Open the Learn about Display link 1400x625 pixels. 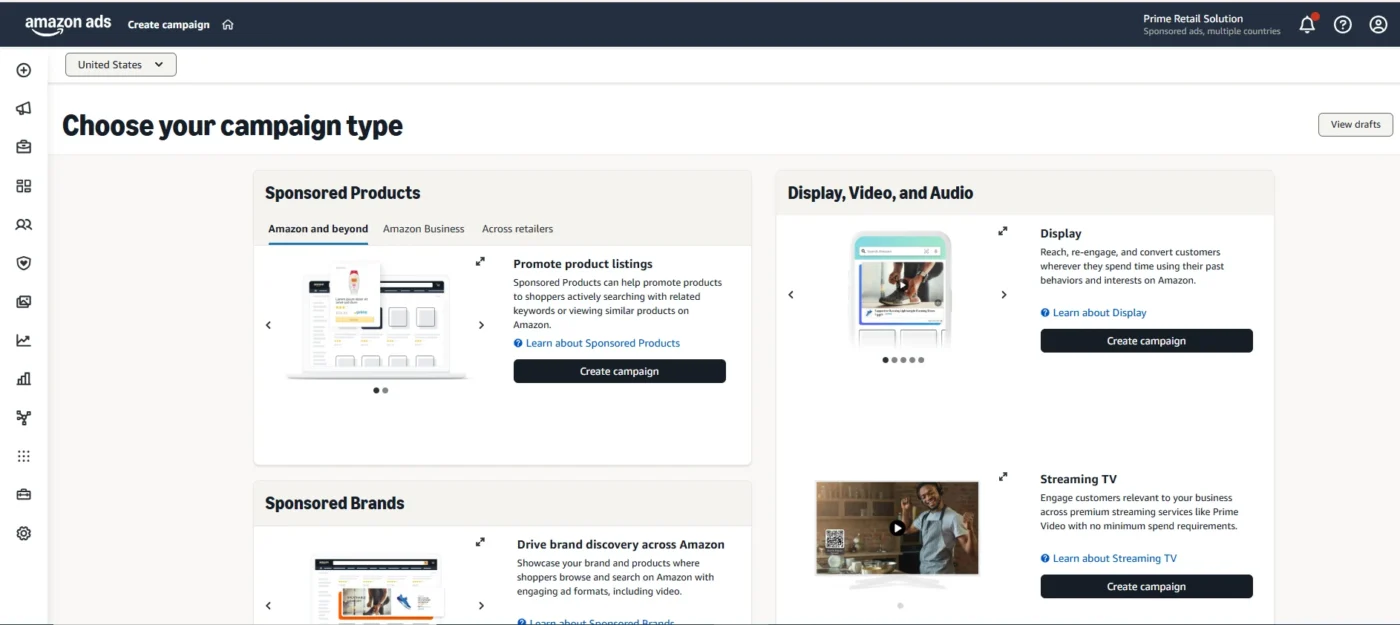(x=1094, y=313)
